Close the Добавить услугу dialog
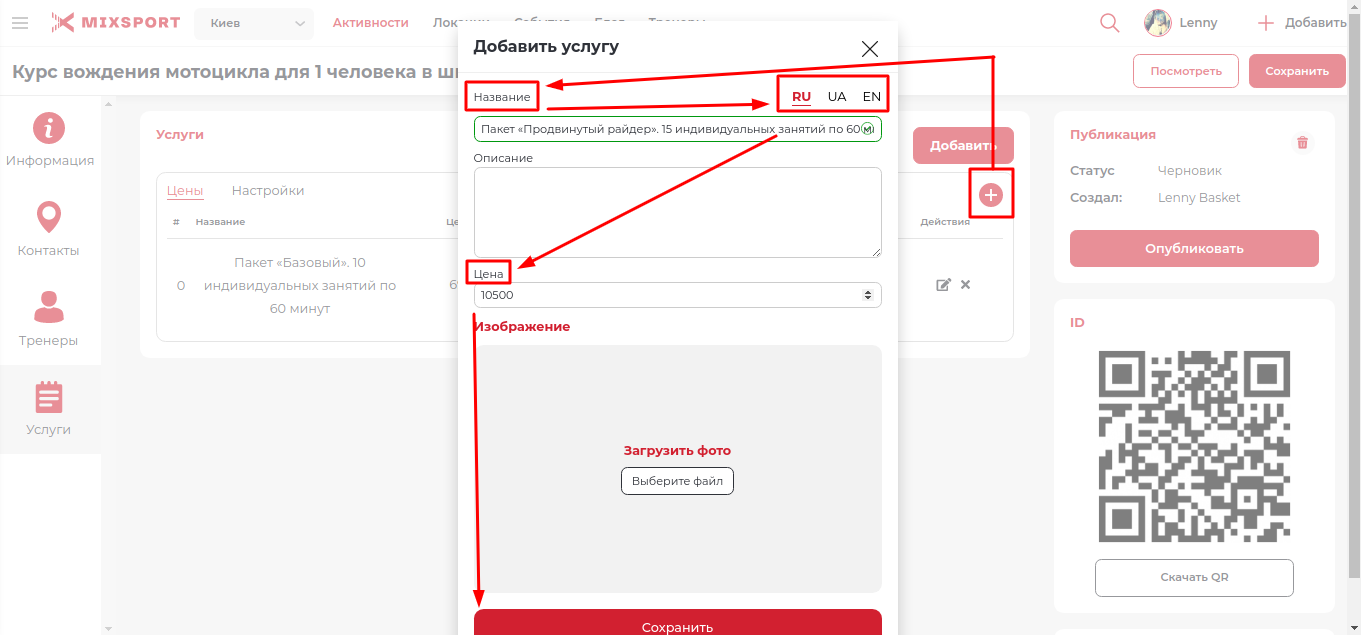Screen dimensions: 1361x635 (x=869, y=49)
